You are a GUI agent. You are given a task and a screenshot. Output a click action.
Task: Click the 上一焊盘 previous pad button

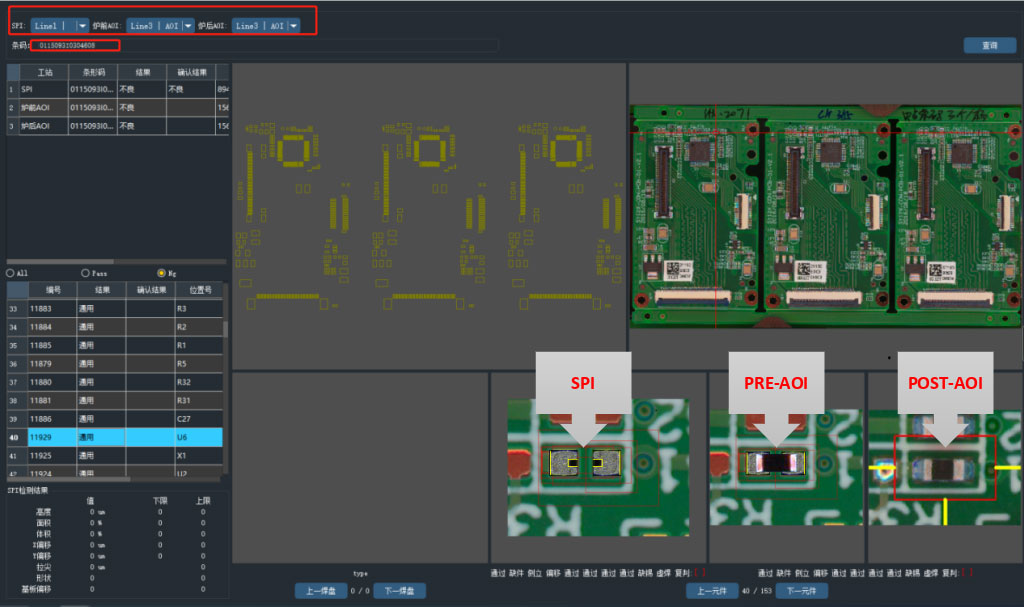click(x=321, y=591)
